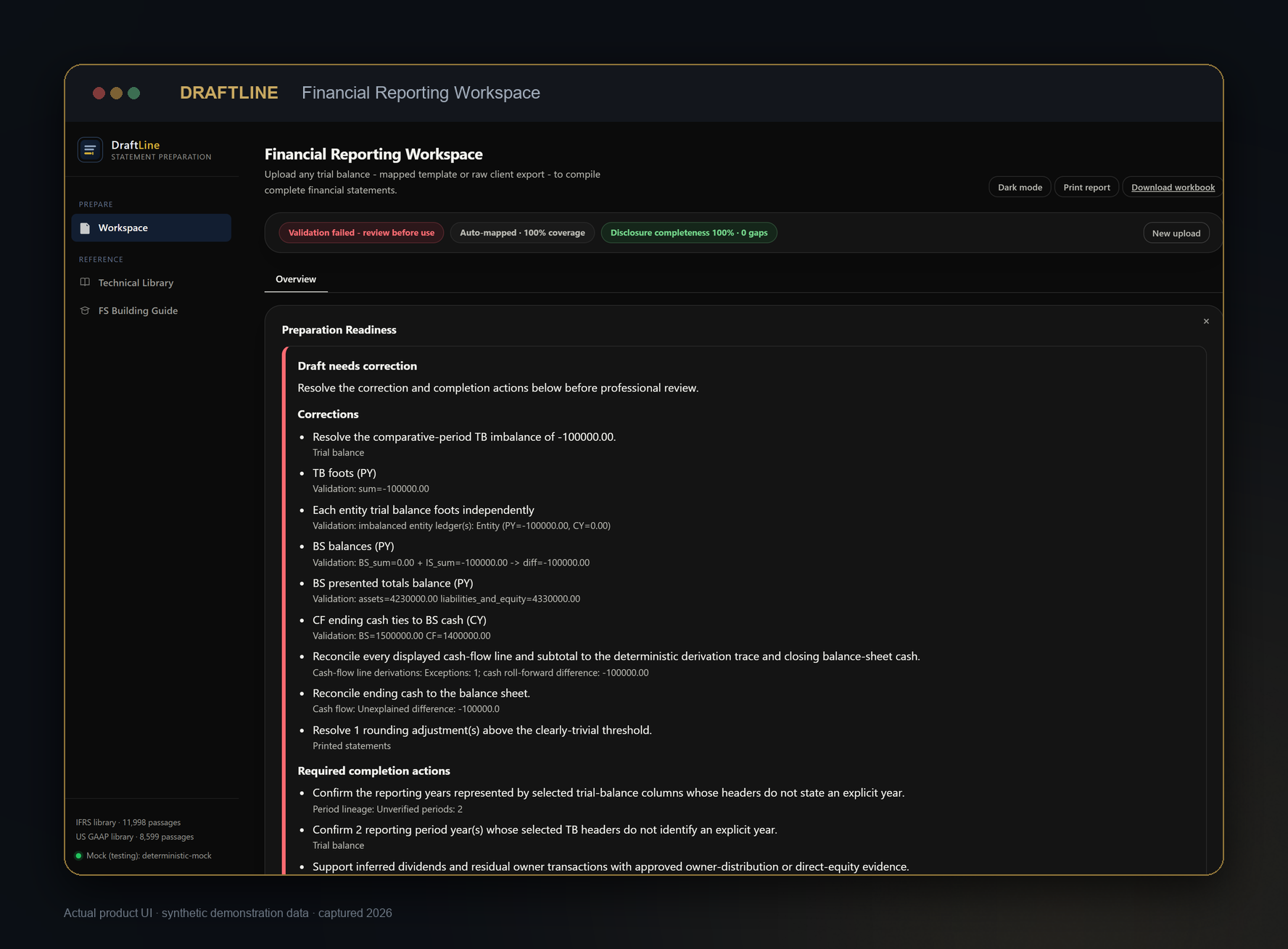Select the Overview tab
Viewport: 1288px width, 949px height.
[x=296, y=279]
